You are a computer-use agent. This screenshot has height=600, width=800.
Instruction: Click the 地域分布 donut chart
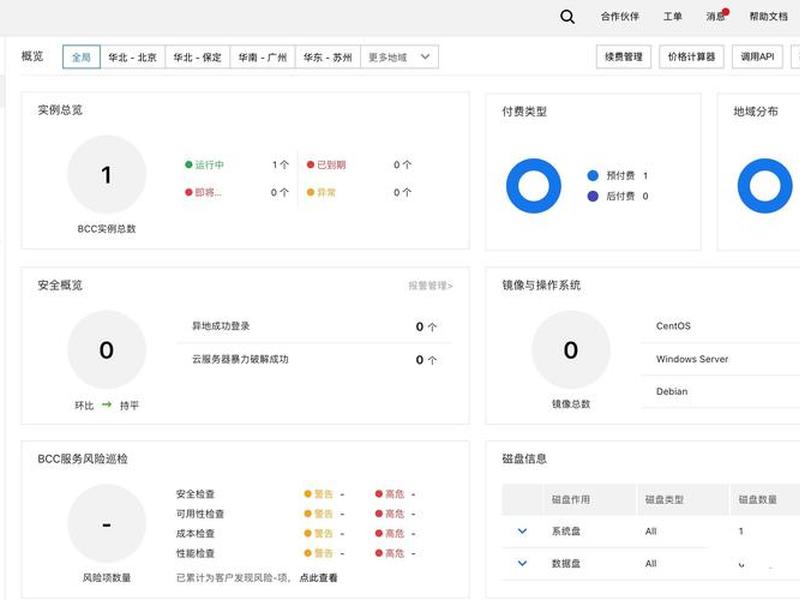pos(765,186)
